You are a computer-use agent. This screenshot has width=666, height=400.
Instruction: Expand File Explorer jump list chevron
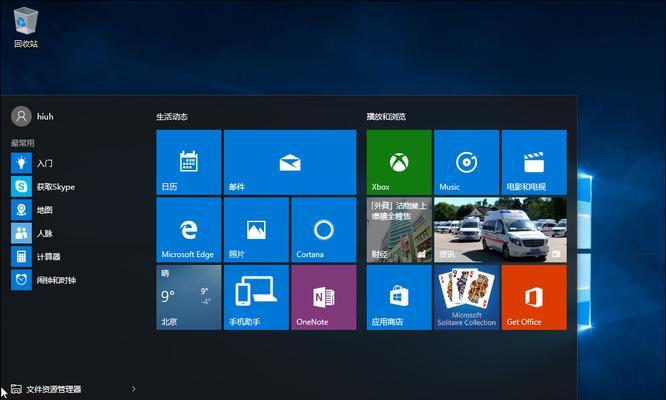[134, 389]
